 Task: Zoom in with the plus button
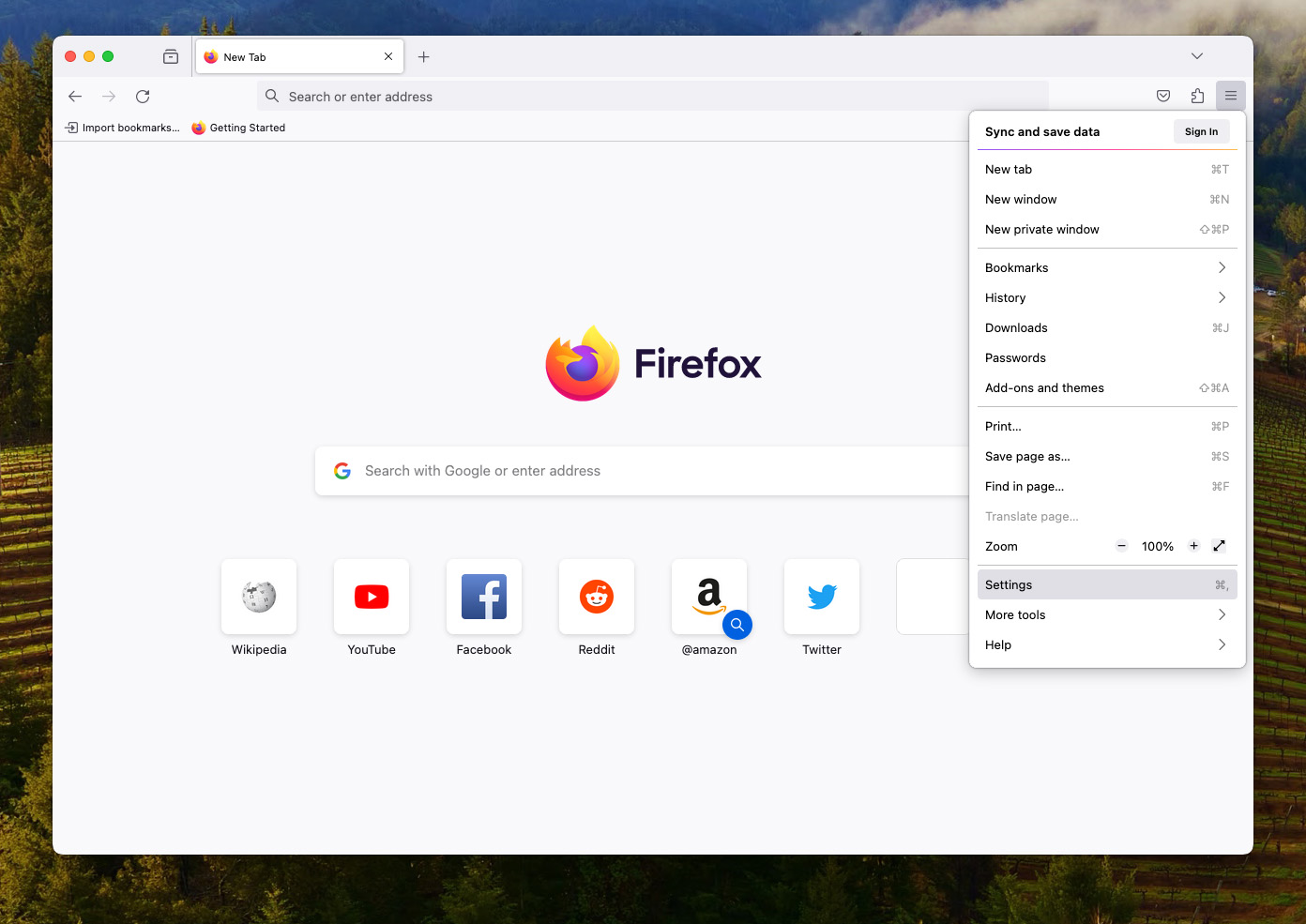pyautogui.click(x=1193, y=546)
